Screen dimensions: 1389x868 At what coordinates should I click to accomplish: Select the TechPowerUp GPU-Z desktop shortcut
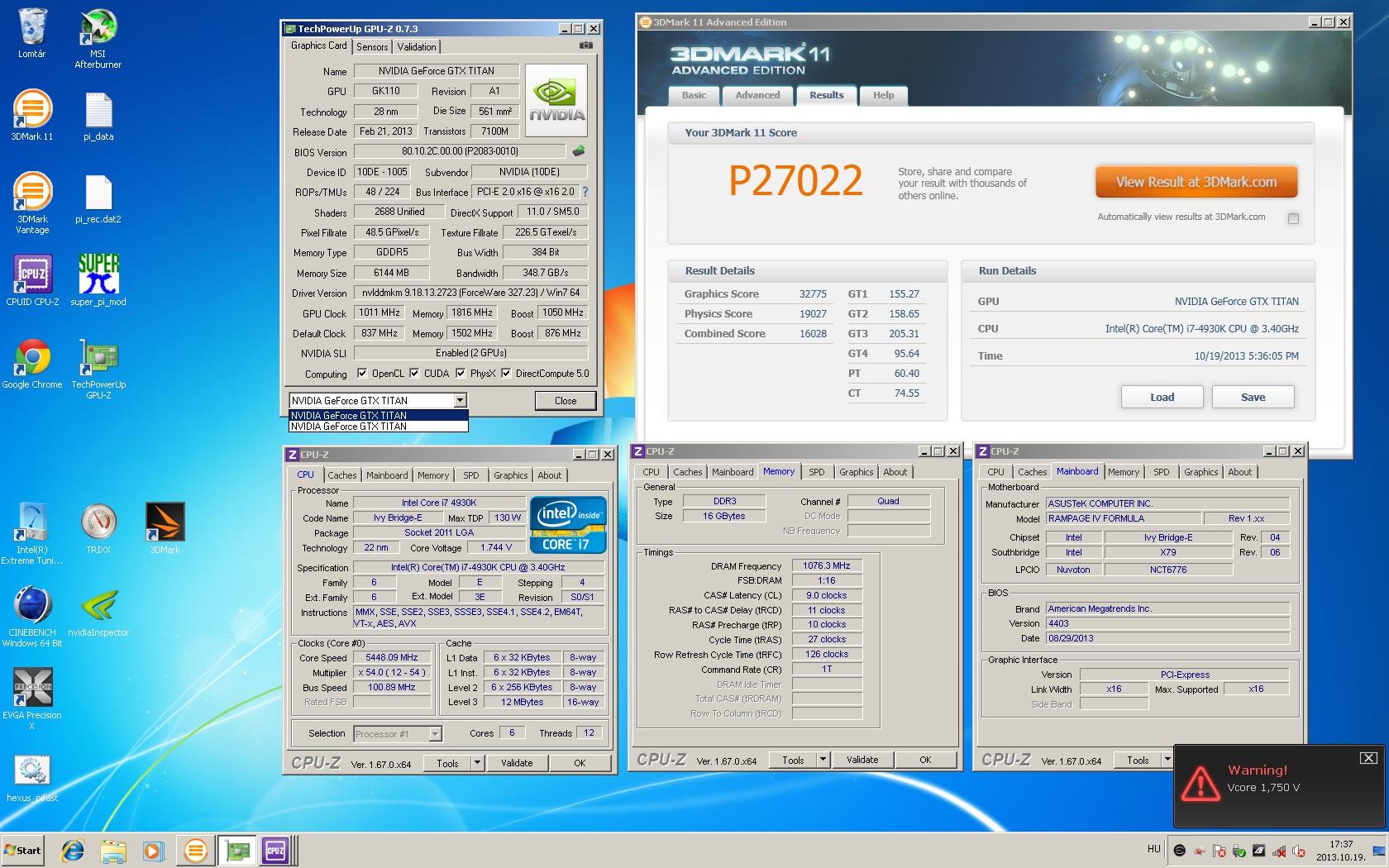(x=98, y=370)
